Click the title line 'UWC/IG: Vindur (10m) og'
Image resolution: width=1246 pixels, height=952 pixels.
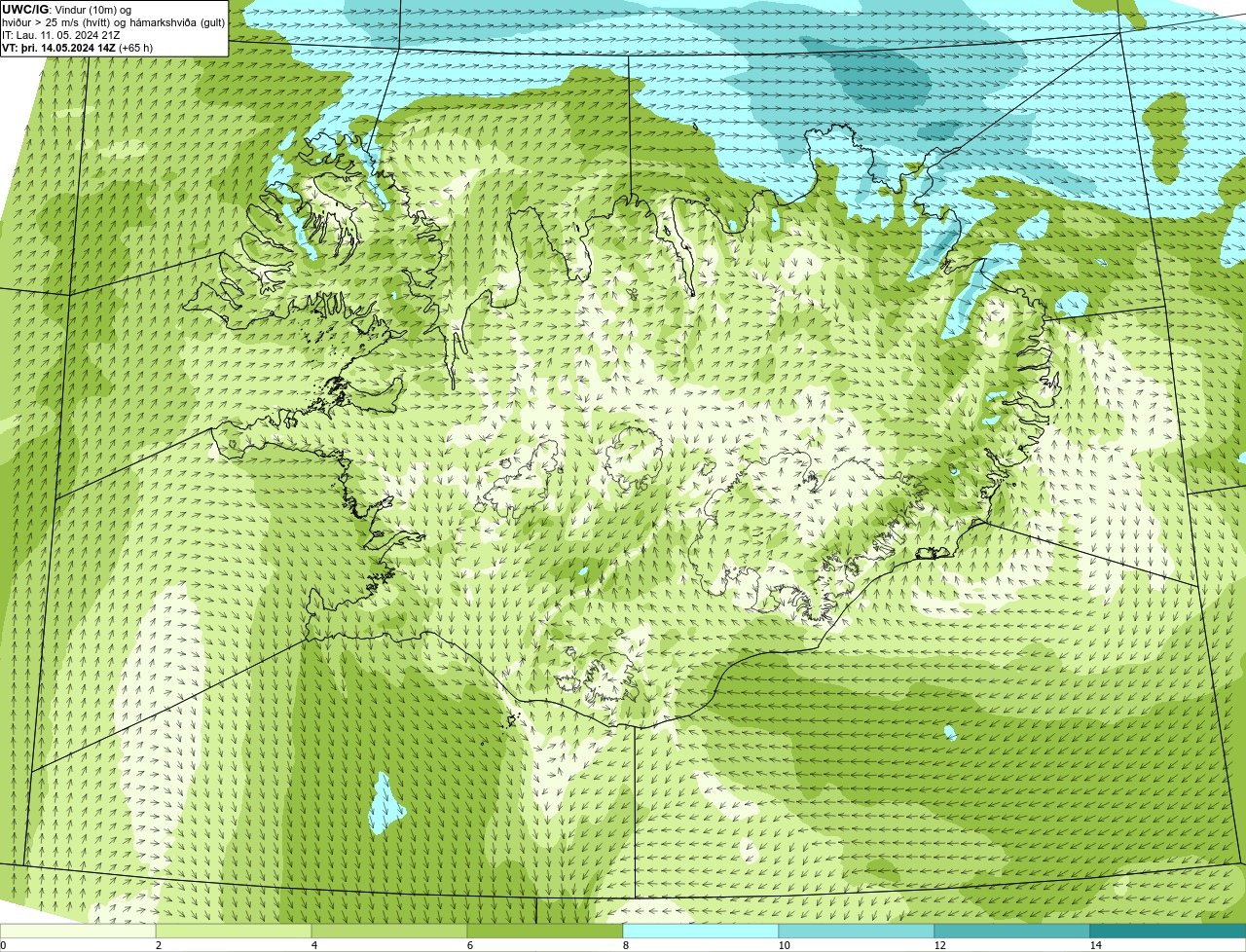[x=67, y=10]
